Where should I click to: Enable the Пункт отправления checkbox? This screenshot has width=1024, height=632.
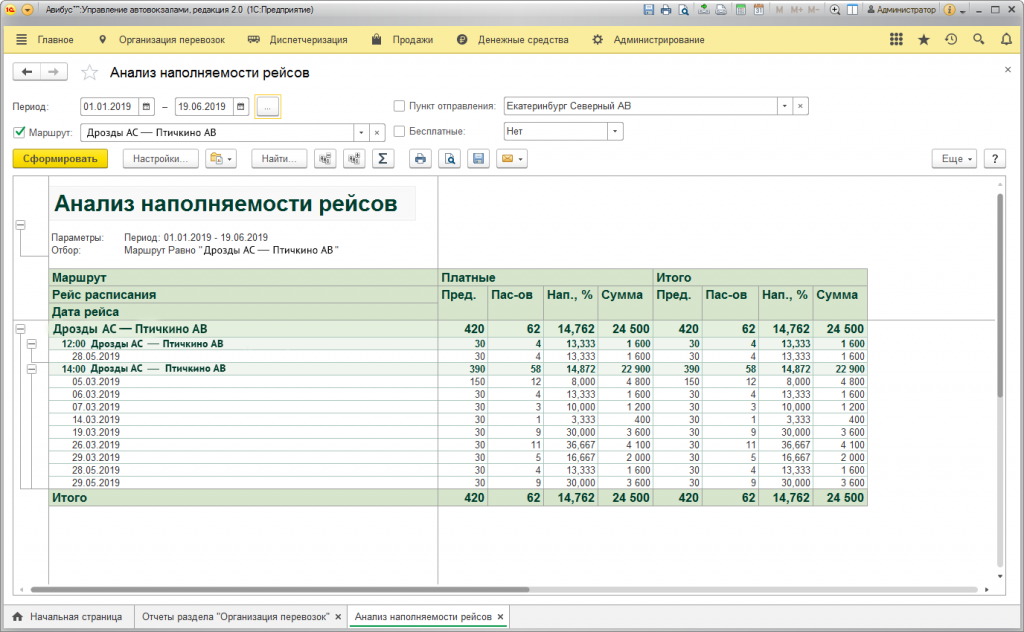(x=400, y=106)
